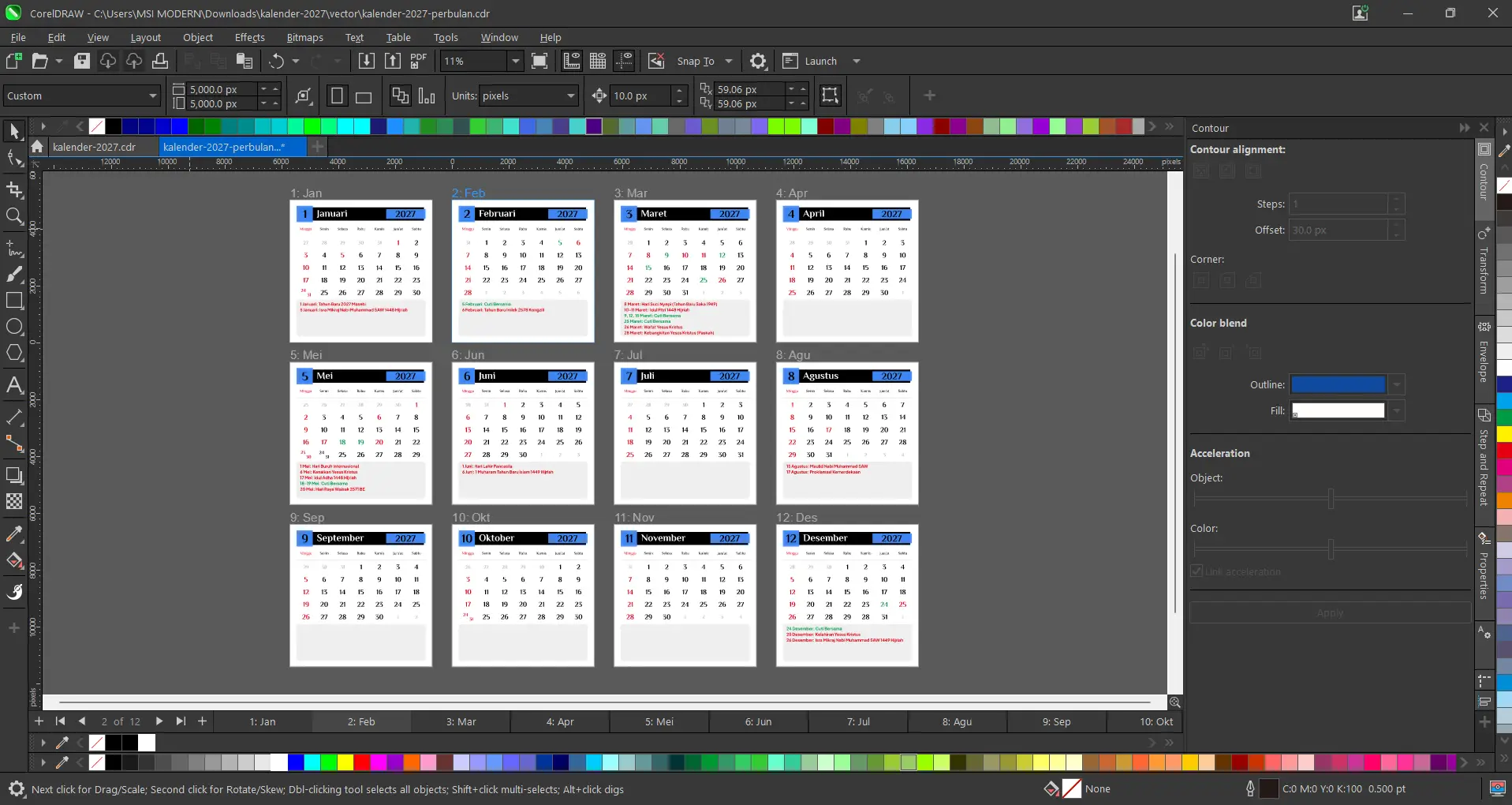Open the Units pixels dropdown
1512x805 pixels.
click(x=571, y=95)
